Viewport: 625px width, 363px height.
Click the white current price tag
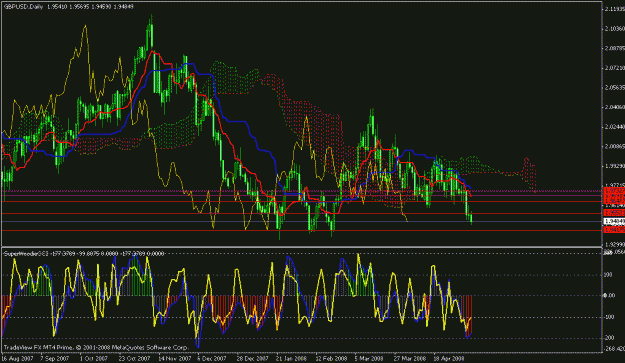pyautogui.click(x=615, y=221)
